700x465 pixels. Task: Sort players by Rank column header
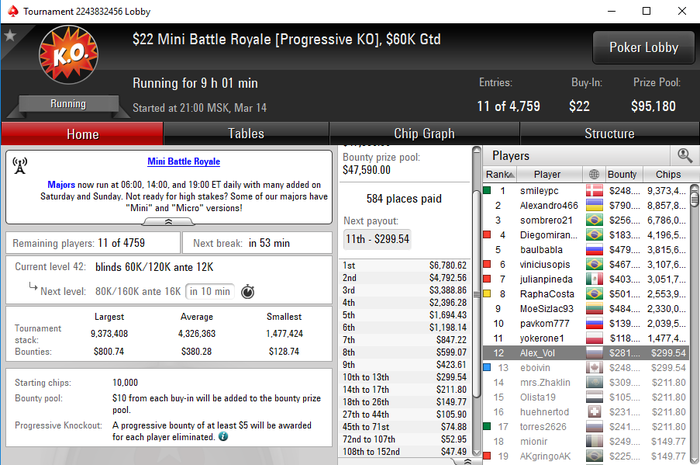500,174
